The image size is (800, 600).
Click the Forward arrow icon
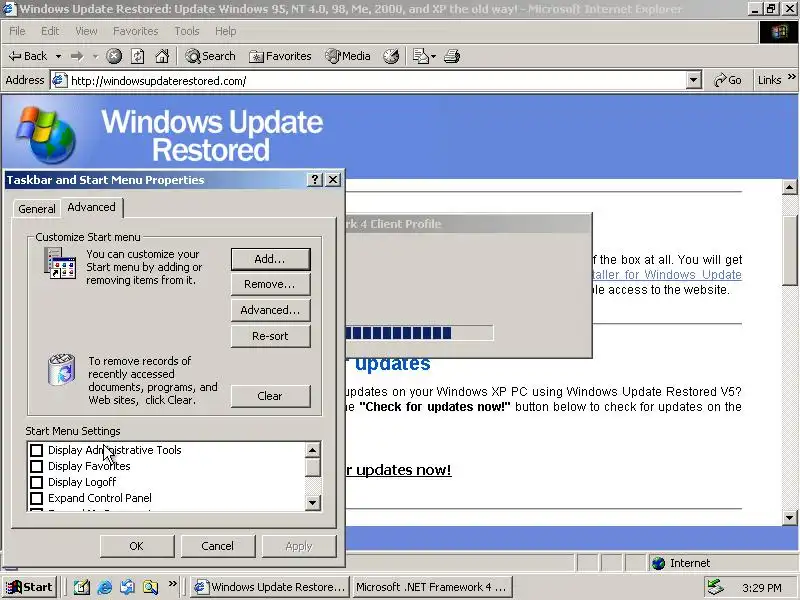77,56
